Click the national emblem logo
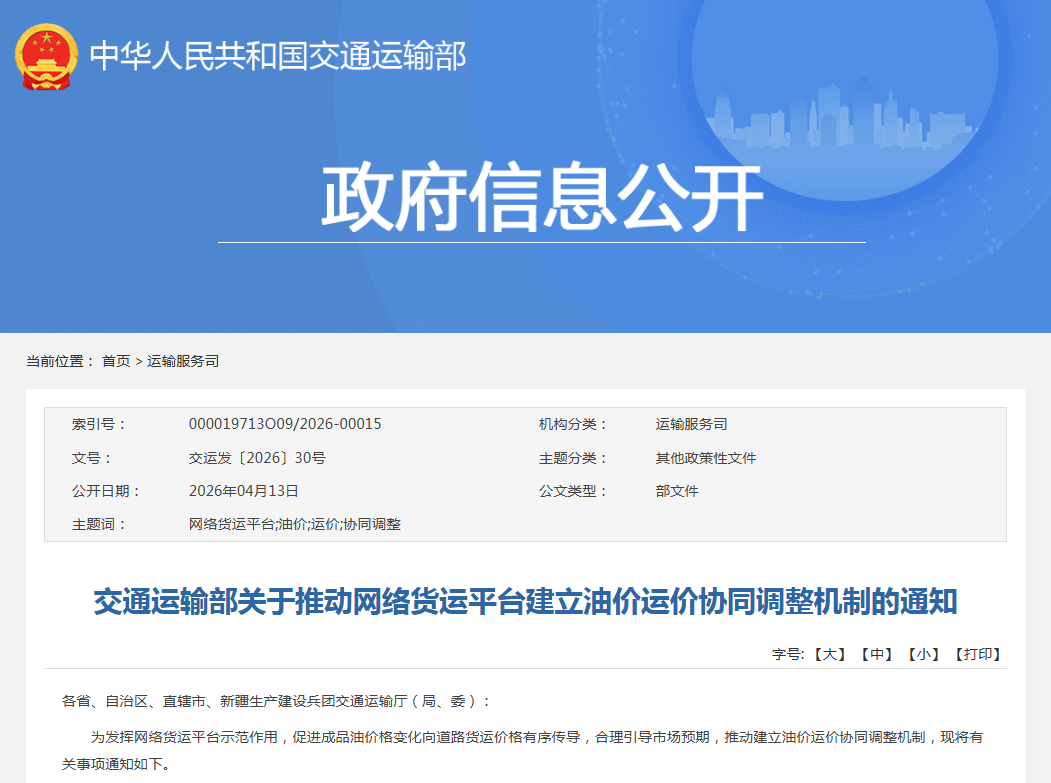The height and width of the screenshot is (783, 1051). tap(45, 56)
